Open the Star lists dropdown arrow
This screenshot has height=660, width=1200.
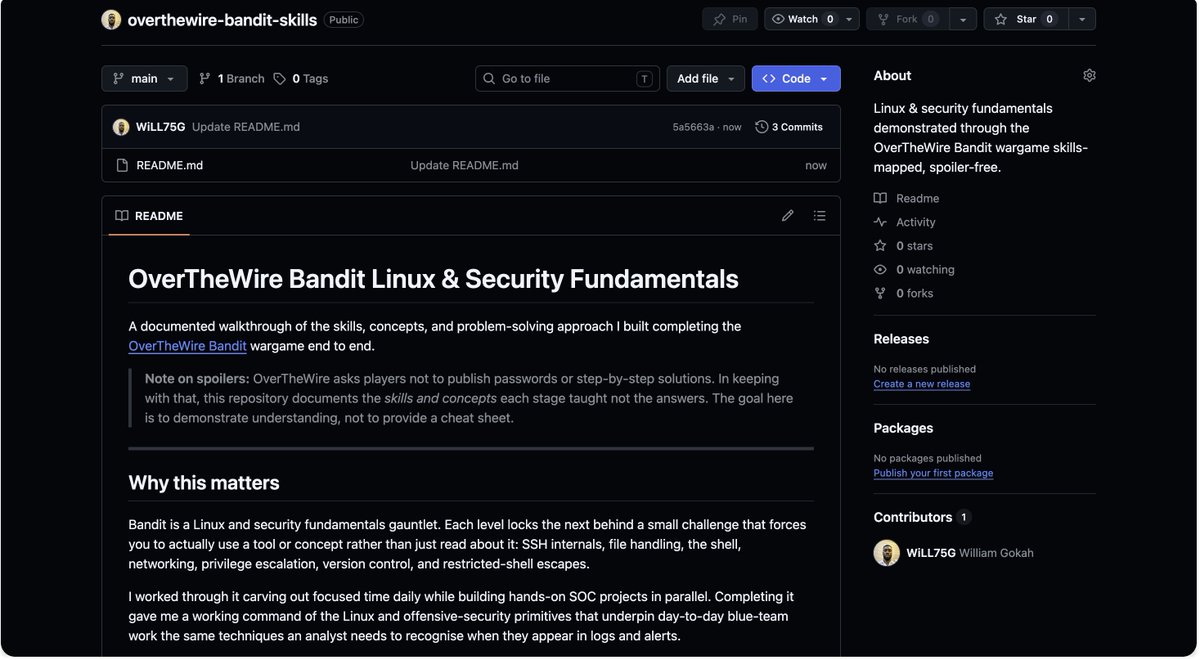coord(1082,19)
